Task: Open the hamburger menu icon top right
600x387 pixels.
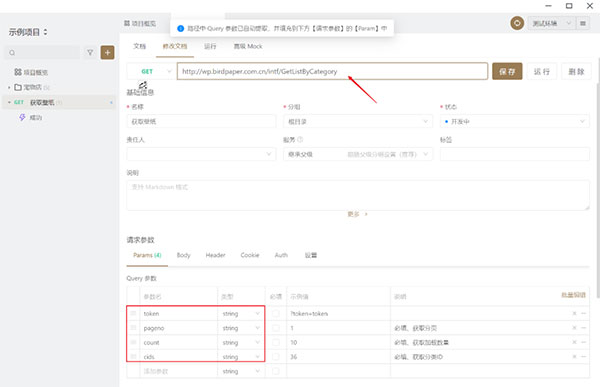Action: (x=583, y=23)
